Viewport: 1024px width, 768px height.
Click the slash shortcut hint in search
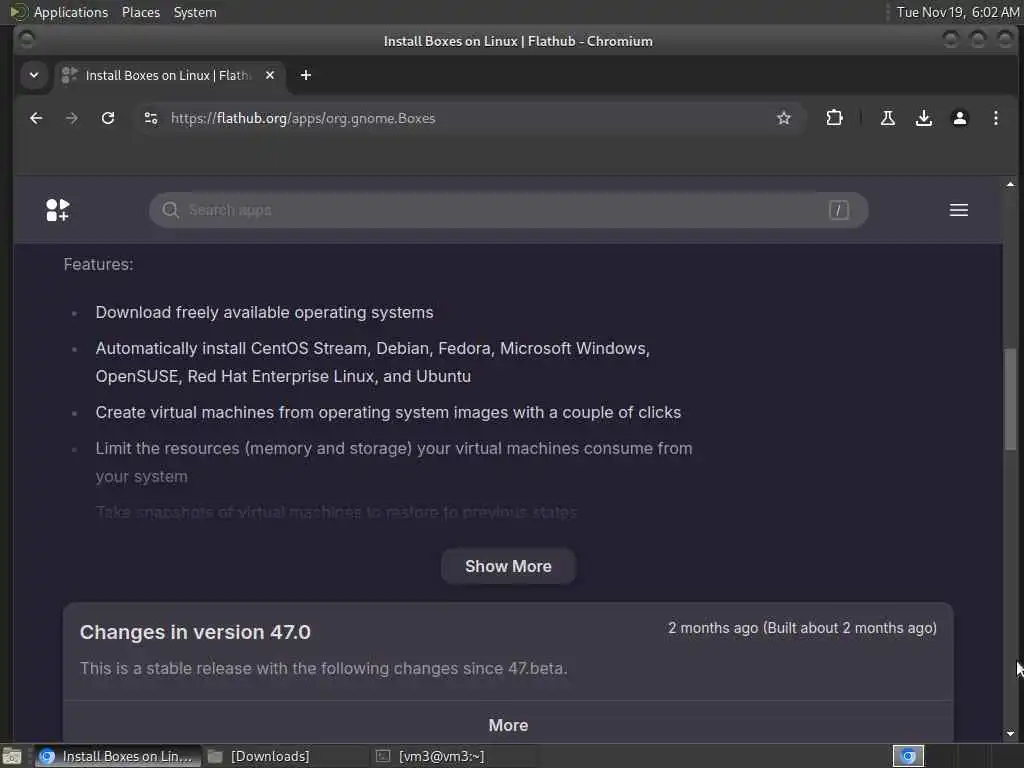[x=839, y=210]
